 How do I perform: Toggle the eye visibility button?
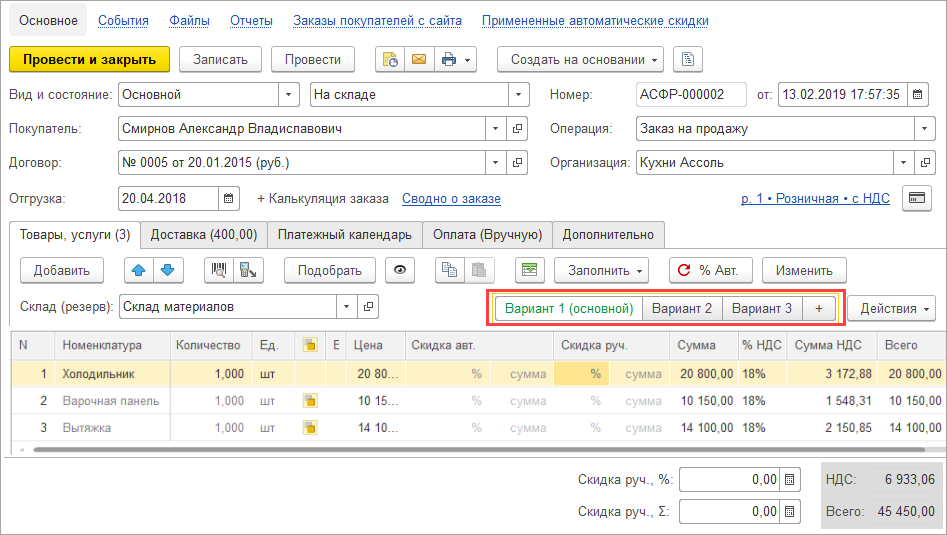[401, 269]
